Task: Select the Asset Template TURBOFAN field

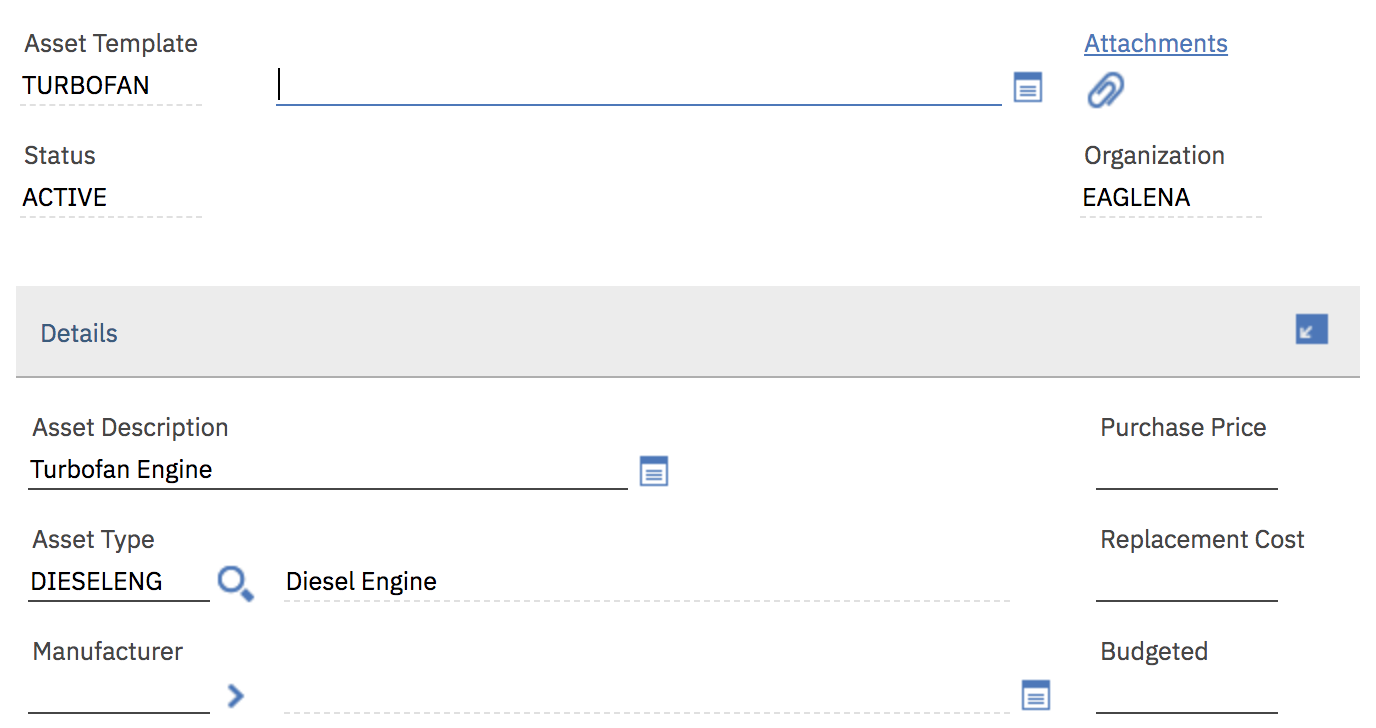Action: coord(110,86)
